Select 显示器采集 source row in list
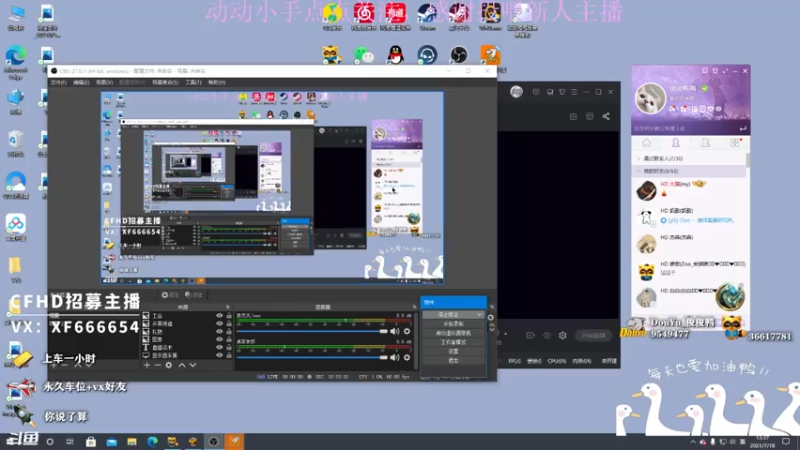The height and width of the screenshot is (450, 800). click(187, 355)
